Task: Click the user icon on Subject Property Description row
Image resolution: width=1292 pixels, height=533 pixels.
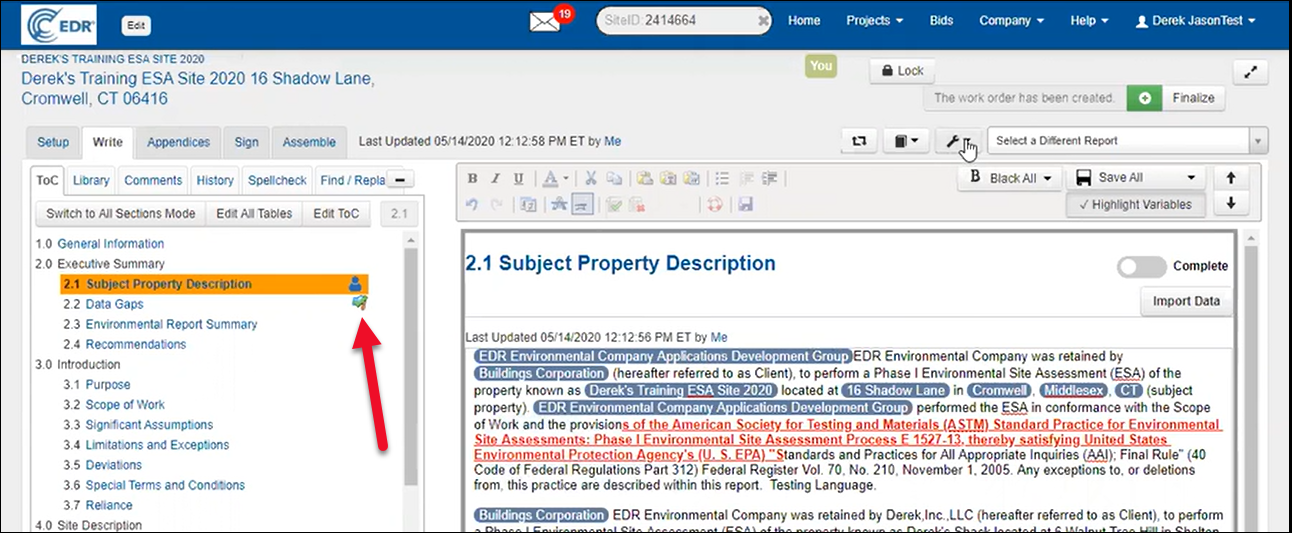Action: pyautogui.click(x=356, y=284)
